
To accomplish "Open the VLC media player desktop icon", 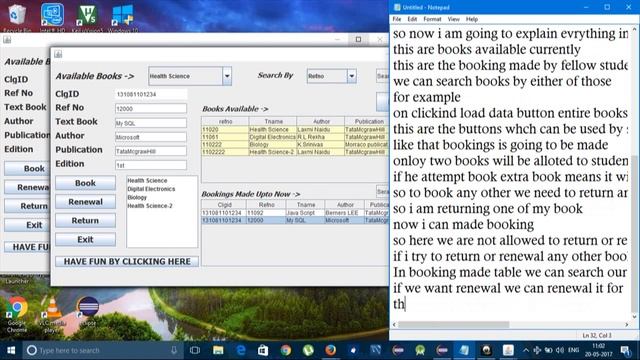I will (52, 314).
